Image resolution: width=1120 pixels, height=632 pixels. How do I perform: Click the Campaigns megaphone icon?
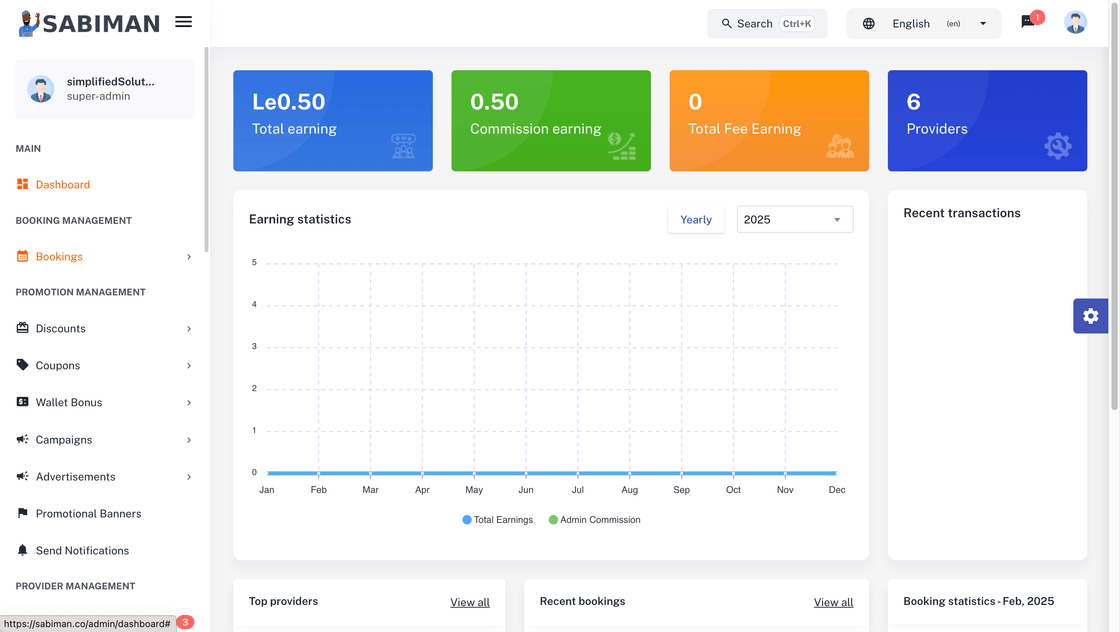pyautogui.click(x=22, y=439)
